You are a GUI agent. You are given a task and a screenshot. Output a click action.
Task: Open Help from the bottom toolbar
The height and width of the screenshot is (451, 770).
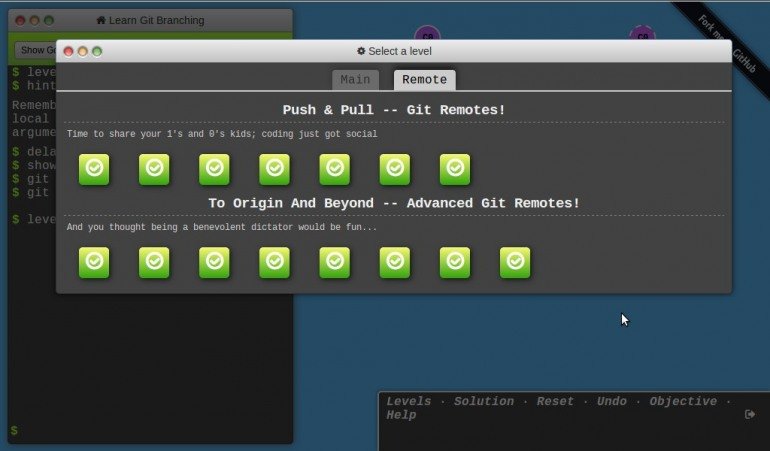(401, 415)
